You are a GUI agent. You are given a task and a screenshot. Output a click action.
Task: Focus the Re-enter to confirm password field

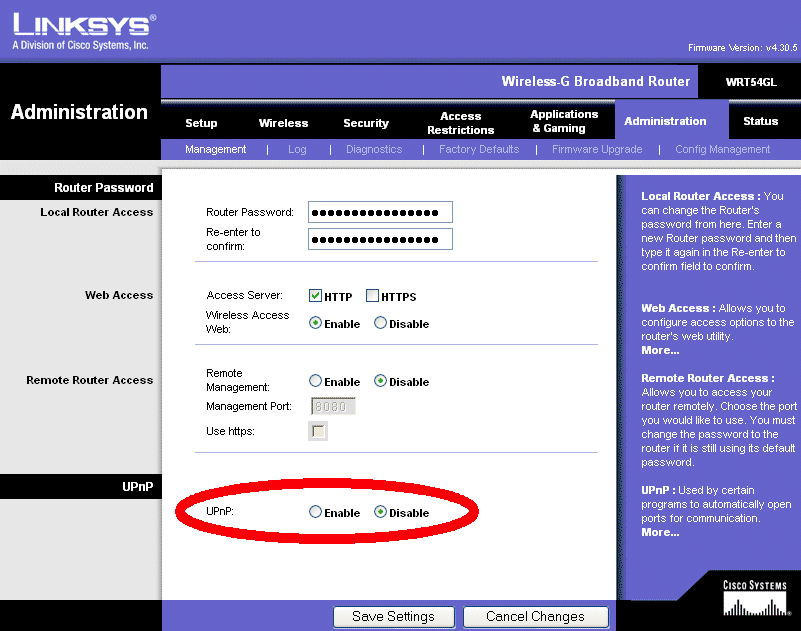tap(380, 239)
